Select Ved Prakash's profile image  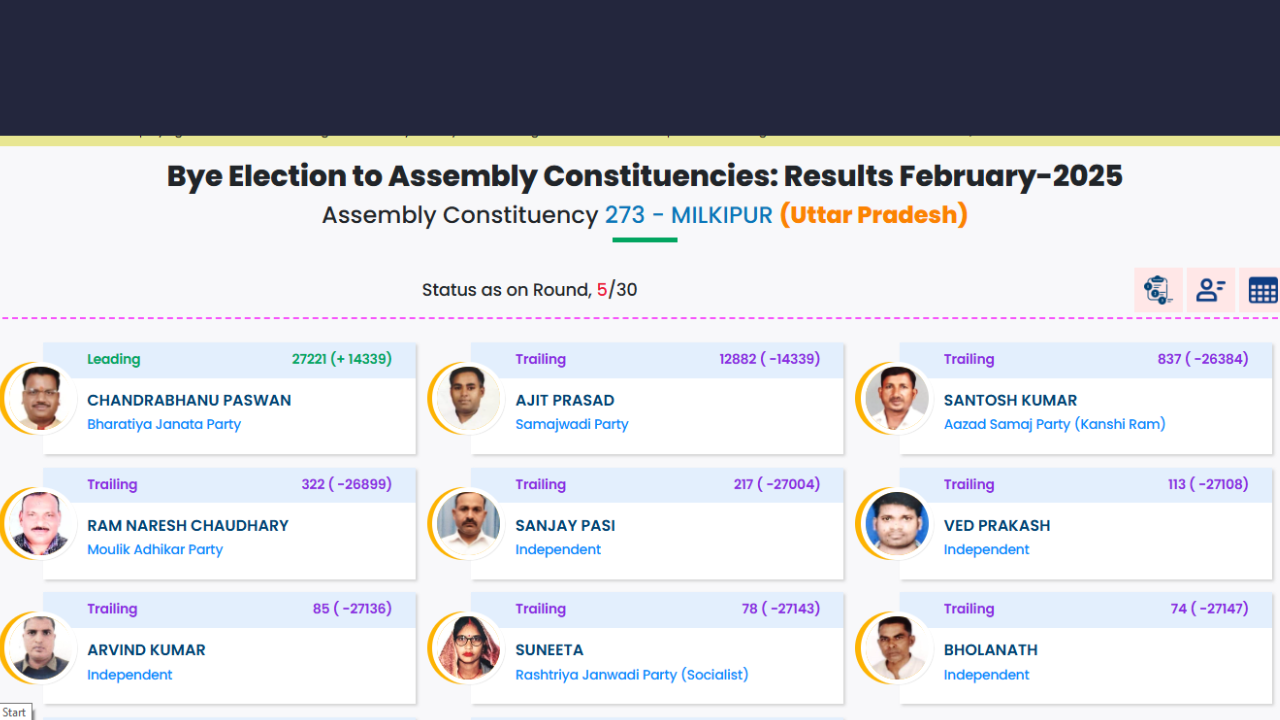[x=897, y=523]
